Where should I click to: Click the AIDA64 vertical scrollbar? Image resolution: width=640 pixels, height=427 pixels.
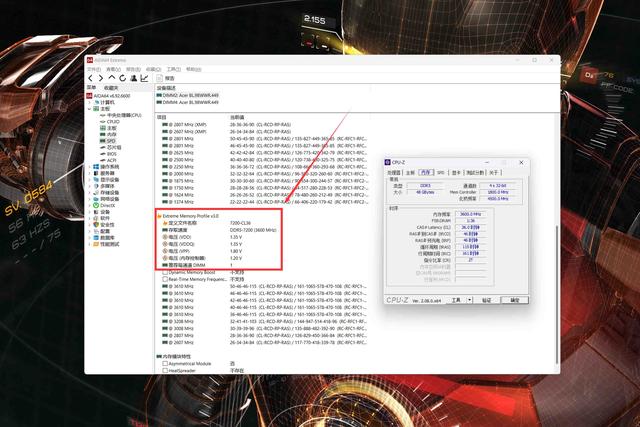[x=557, y=294]
